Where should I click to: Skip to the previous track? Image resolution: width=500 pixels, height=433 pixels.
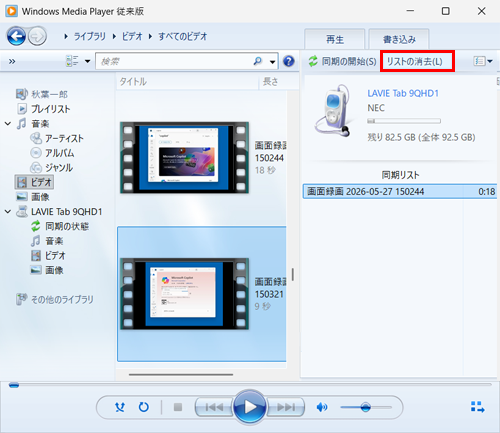pos(214,407)
